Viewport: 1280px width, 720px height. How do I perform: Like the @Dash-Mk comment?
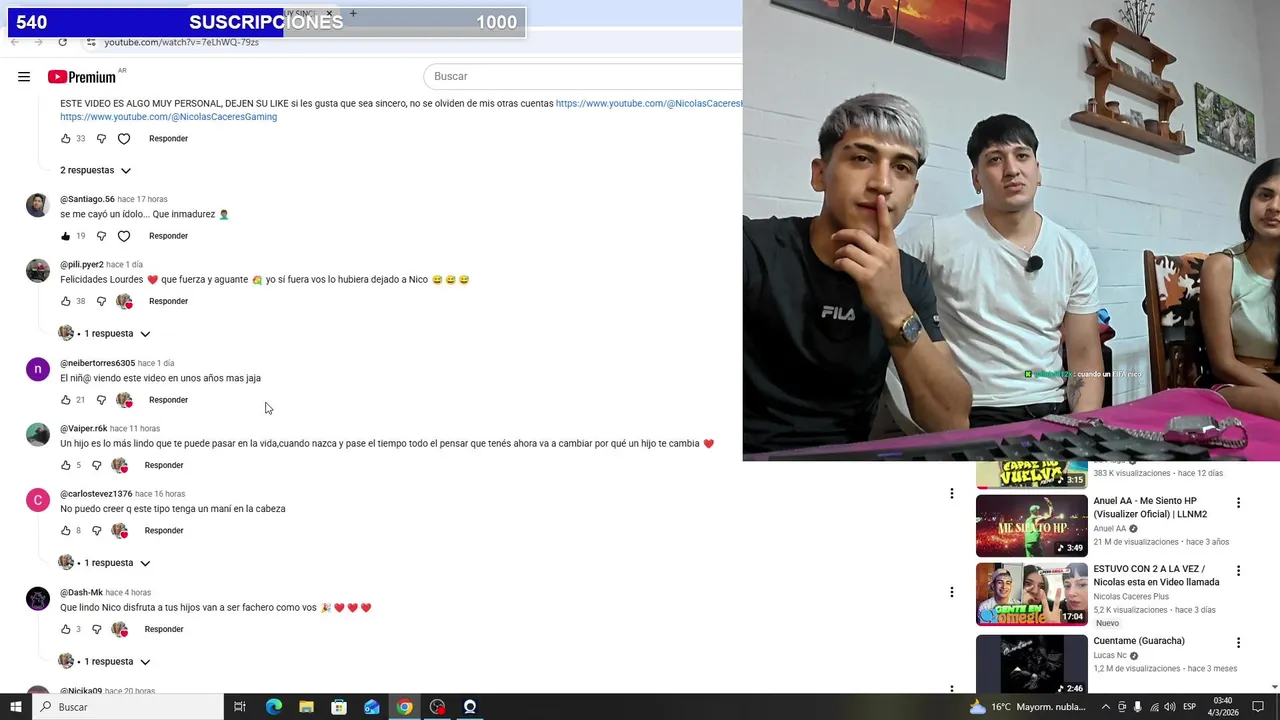pyautogui.click(x=66, y=629)
